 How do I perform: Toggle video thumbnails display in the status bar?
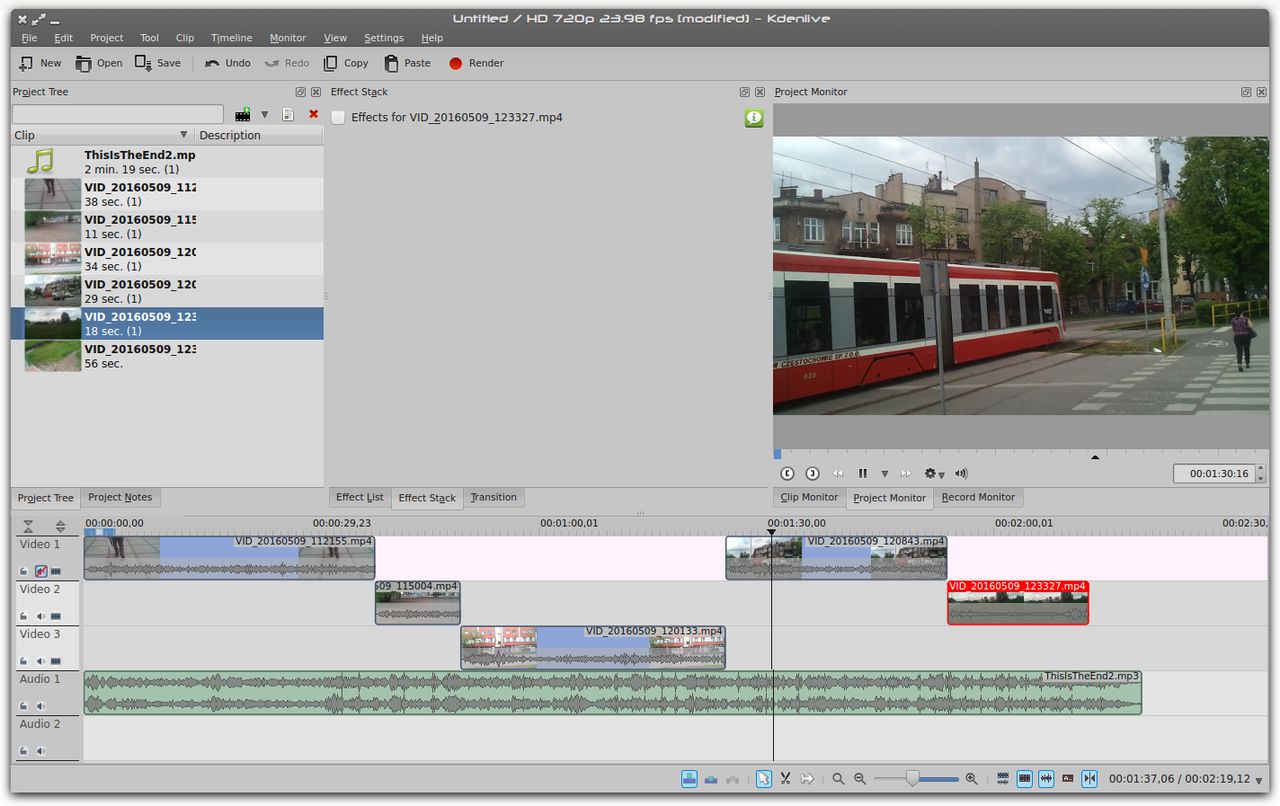click(1025, 779)
